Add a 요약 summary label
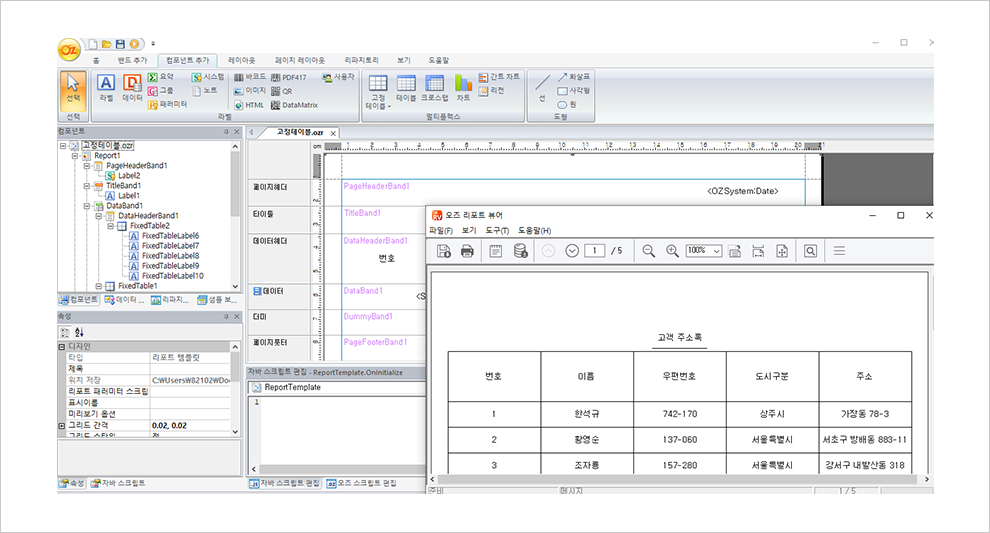This screenshot has height=533, width=990. (160, 76)
